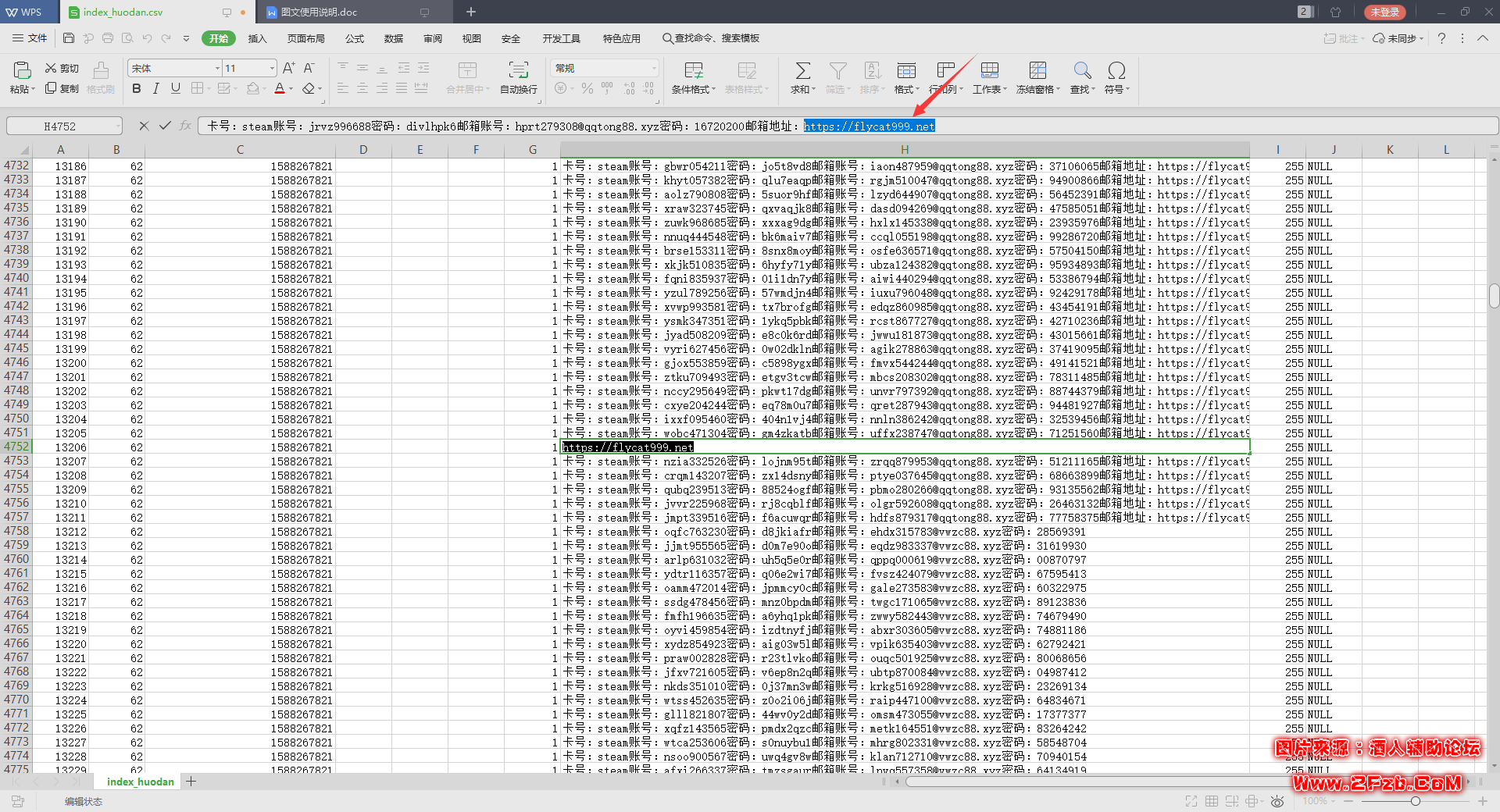Click the new tab plus button
The width and height of the screenshot is (1500, 812).
tap(471, 12)
